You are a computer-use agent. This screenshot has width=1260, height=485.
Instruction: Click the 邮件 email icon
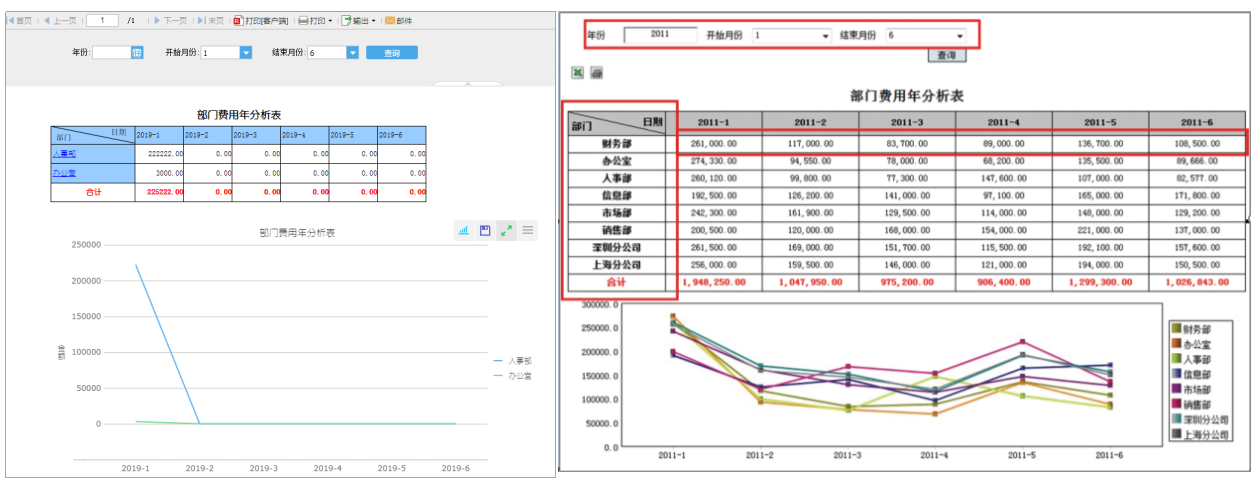tap(398, 20)
